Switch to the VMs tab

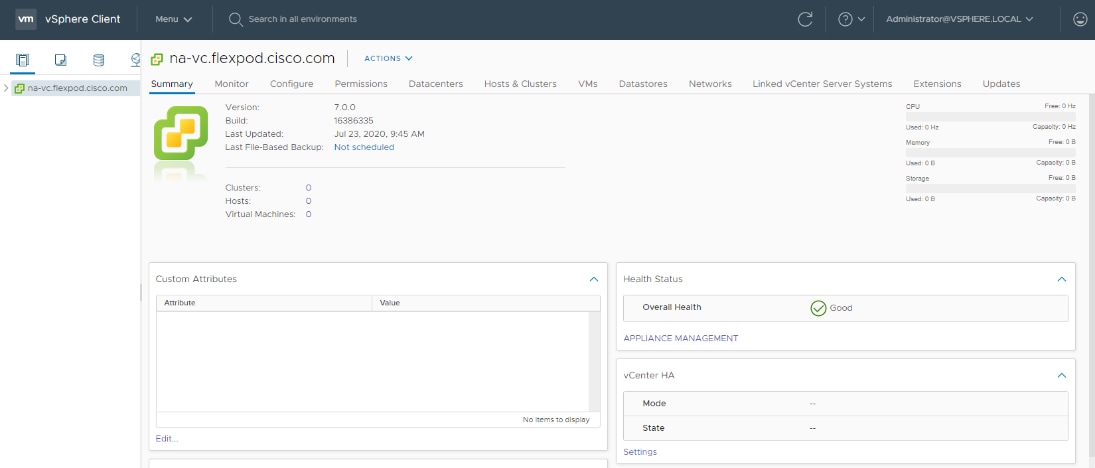(x=588, y=84)
